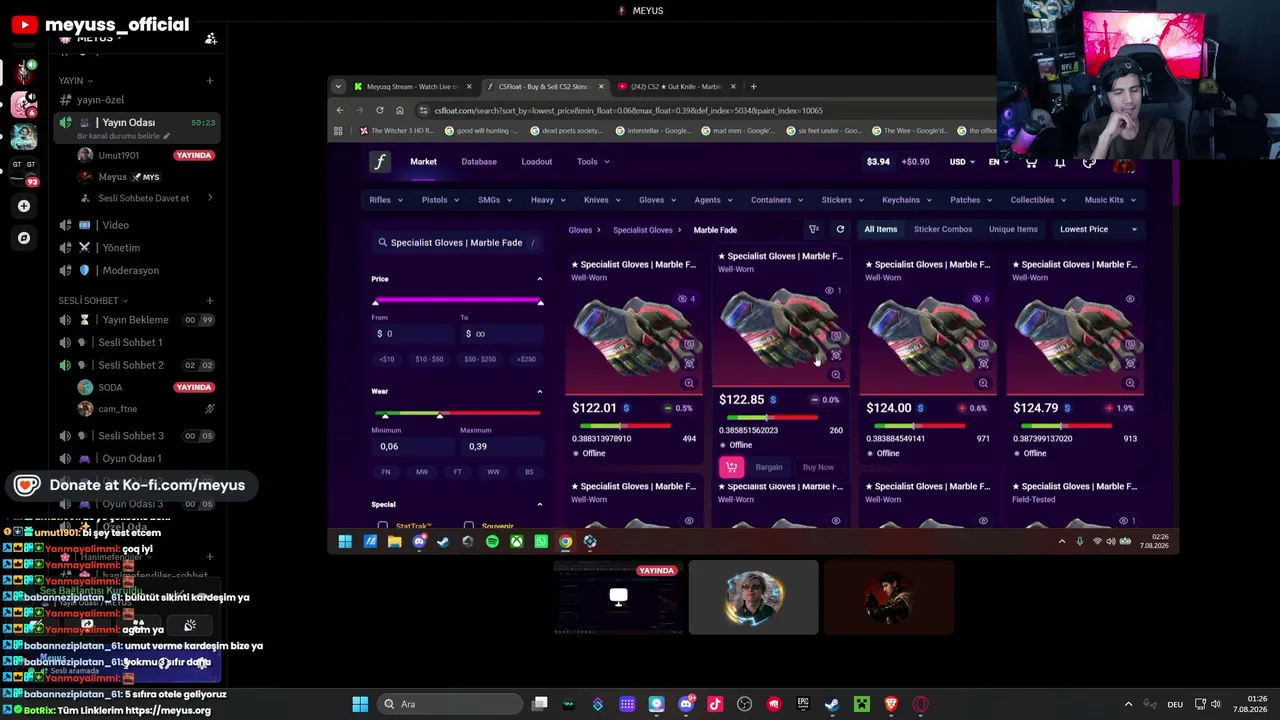
Task: Click the browser home button
Action: click(x=400, y=110)
